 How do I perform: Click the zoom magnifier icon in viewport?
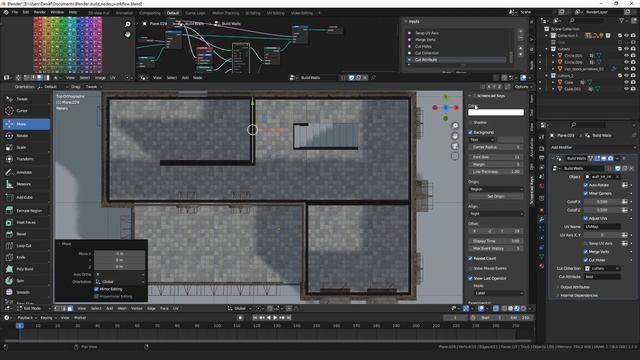click(x=455, y=126)
